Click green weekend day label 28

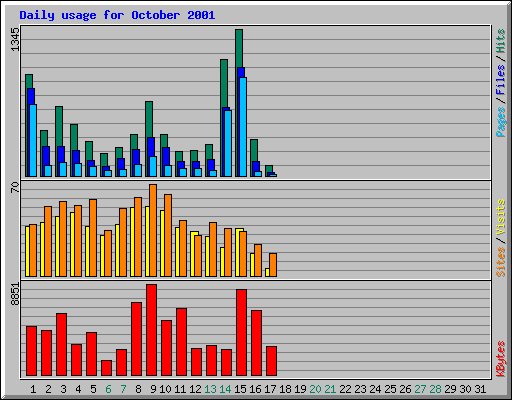point(435,389)
